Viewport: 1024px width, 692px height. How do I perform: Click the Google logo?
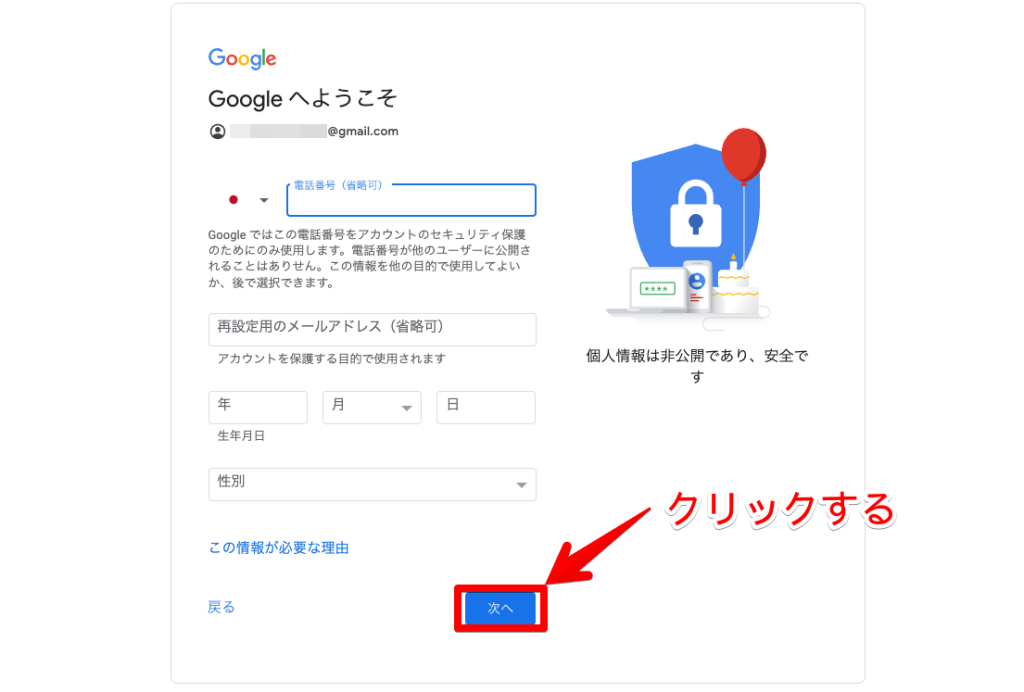coord(242,58)
